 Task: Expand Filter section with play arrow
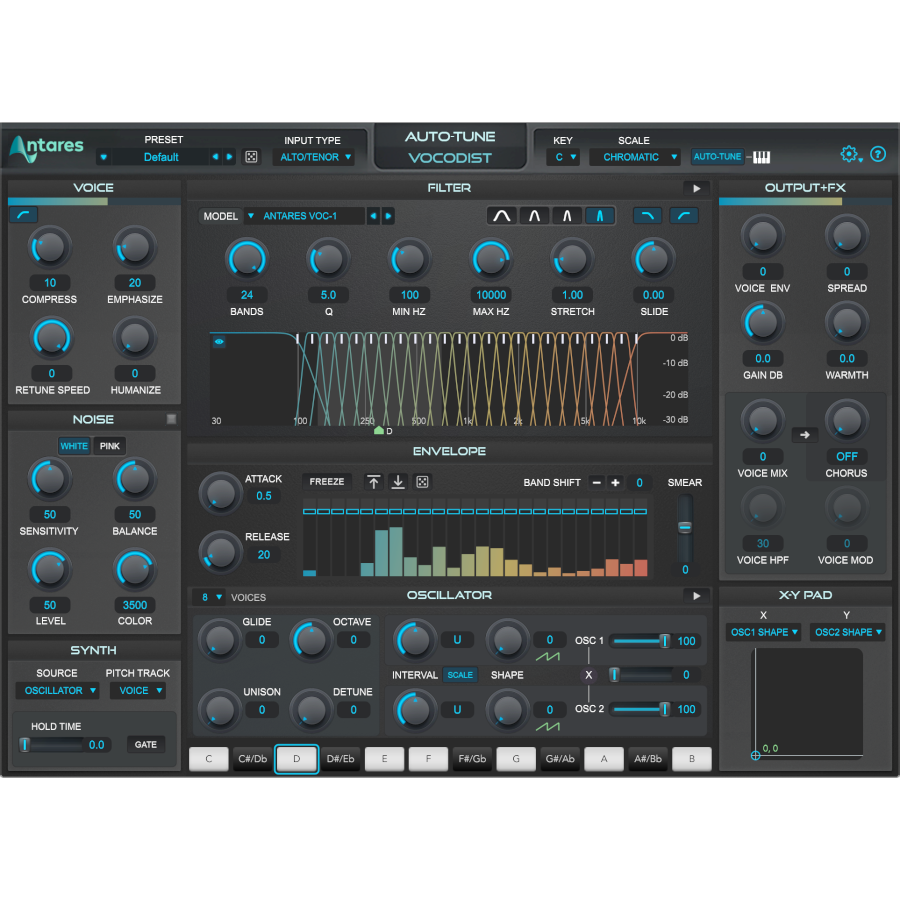[x=696, y=188]
